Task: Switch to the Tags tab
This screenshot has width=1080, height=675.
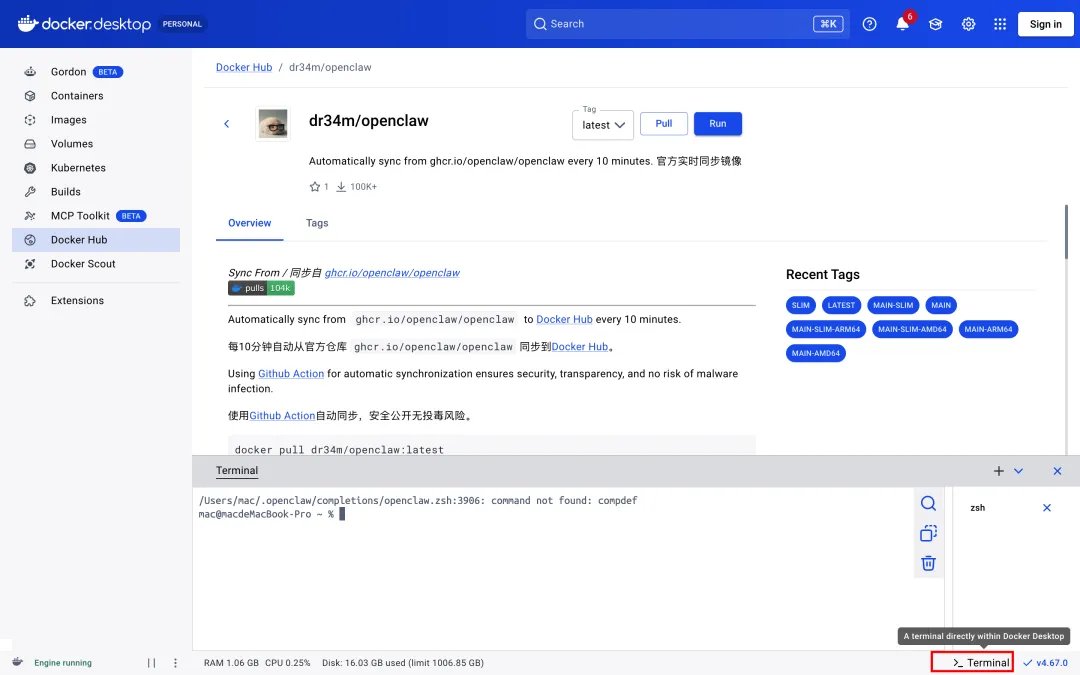Action: [317, 223]
